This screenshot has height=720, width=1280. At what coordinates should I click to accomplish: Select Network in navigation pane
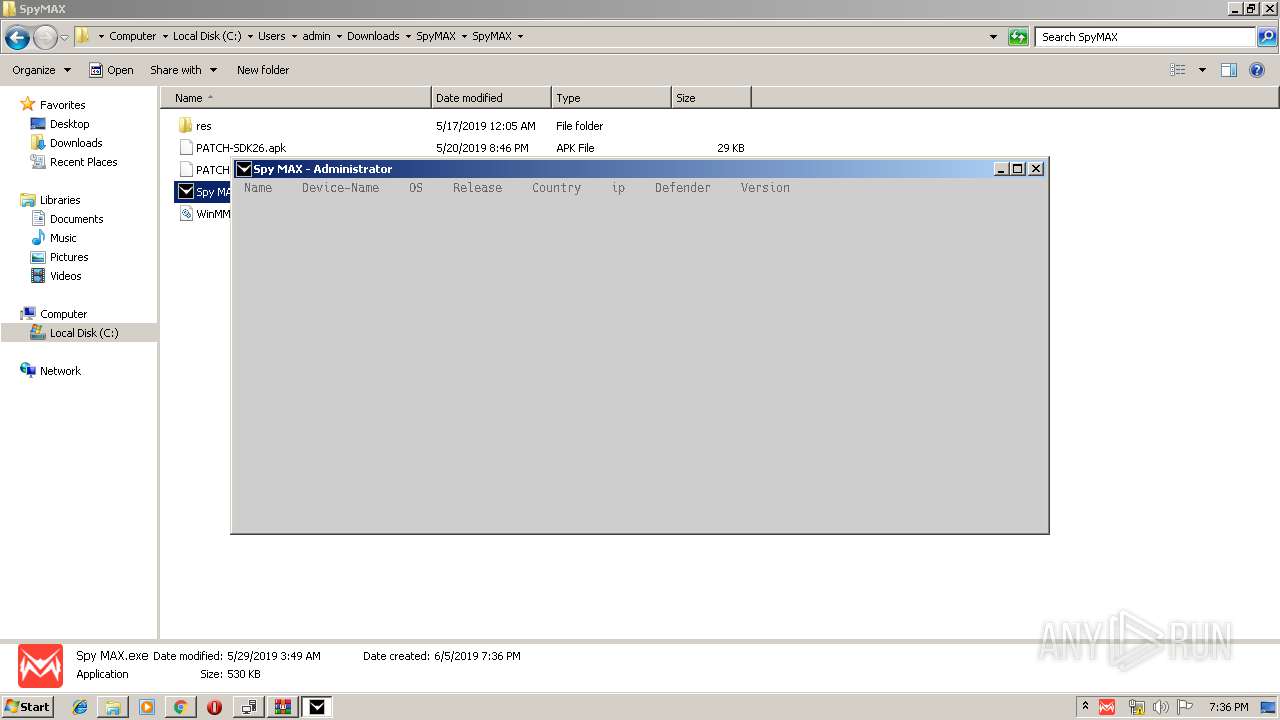(60, 371)
